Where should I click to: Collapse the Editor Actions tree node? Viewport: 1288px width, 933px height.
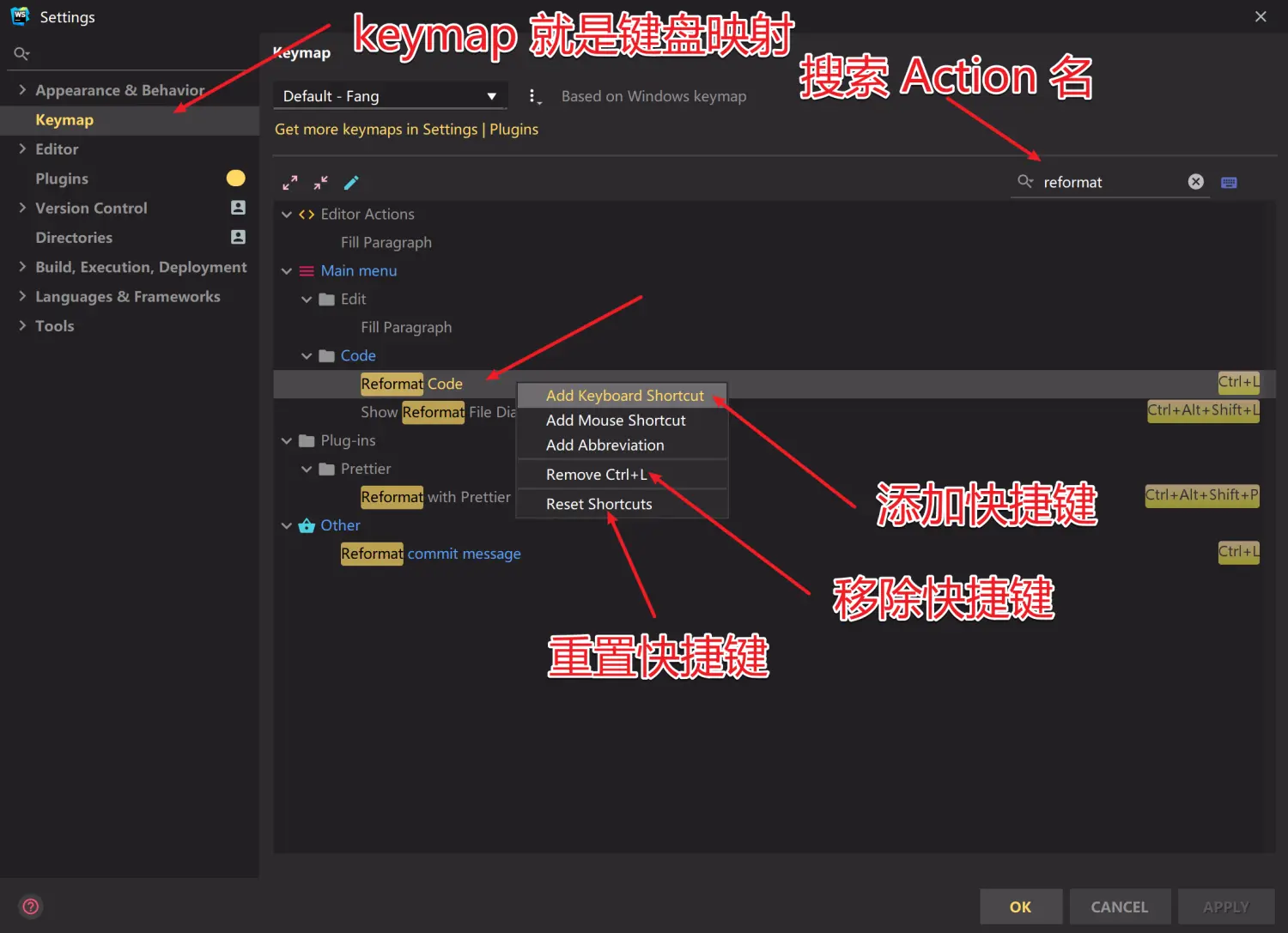click(x=287, y=214)
